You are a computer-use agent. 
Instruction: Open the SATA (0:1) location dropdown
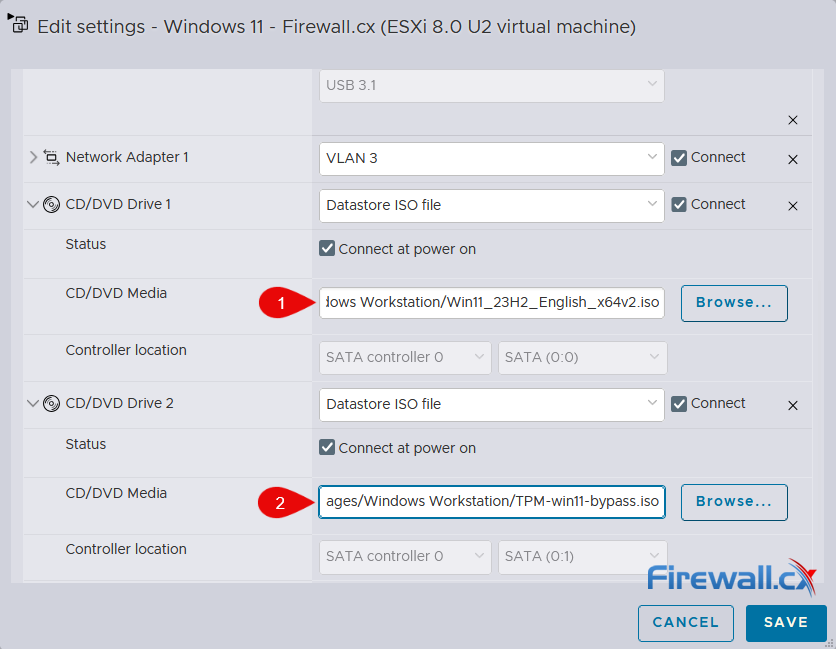click(583, 557)
